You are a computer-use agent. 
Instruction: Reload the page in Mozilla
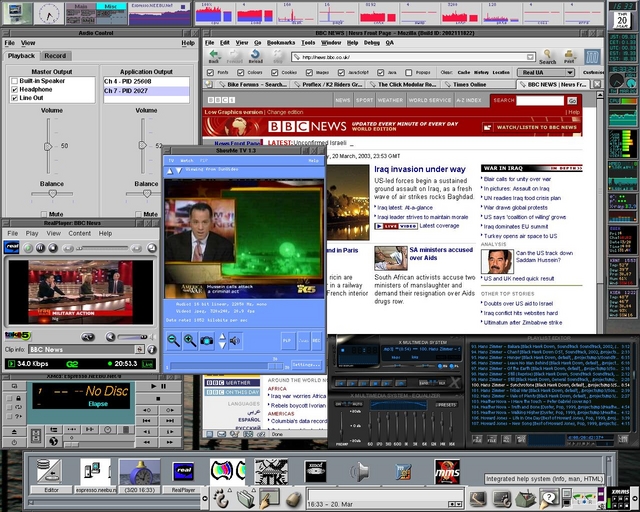256,54
